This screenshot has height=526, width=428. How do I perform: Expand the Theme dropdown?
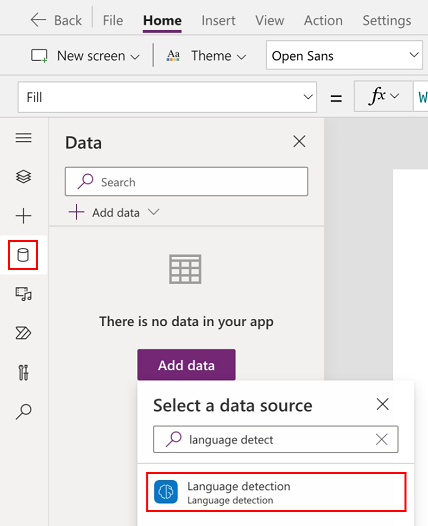pos(206,56)
